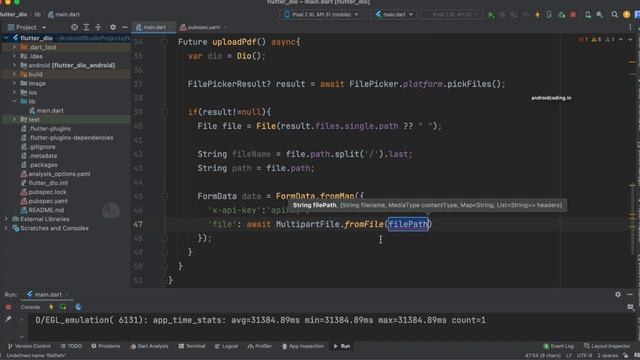Click the error count indicator in editor
Screen dimensions: 640x360
point(584,40)
